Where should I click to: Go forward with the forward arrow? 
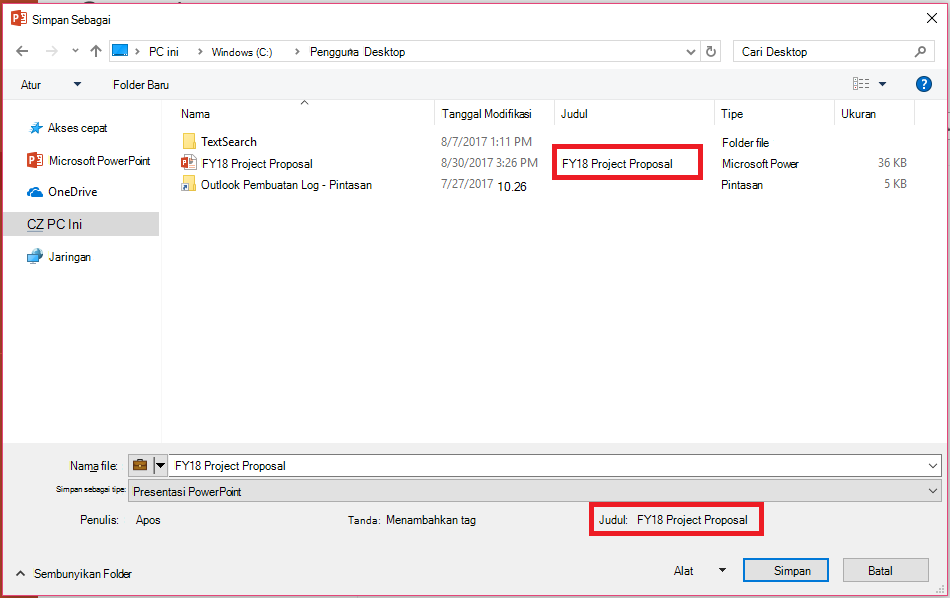coord(51,51)
